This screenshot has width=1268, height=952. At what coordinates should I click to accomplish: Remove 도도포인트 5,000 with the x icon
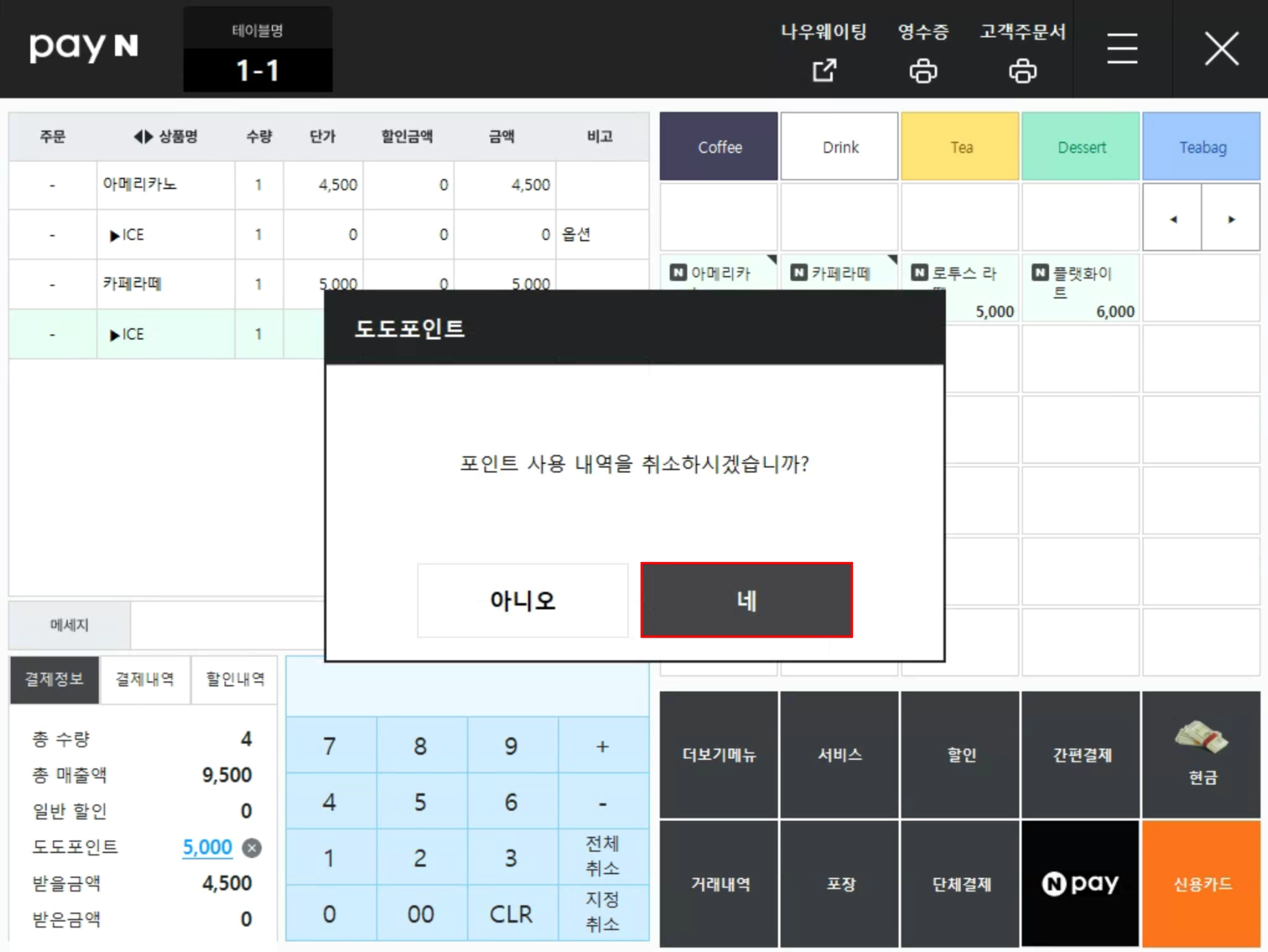(251, 847)
